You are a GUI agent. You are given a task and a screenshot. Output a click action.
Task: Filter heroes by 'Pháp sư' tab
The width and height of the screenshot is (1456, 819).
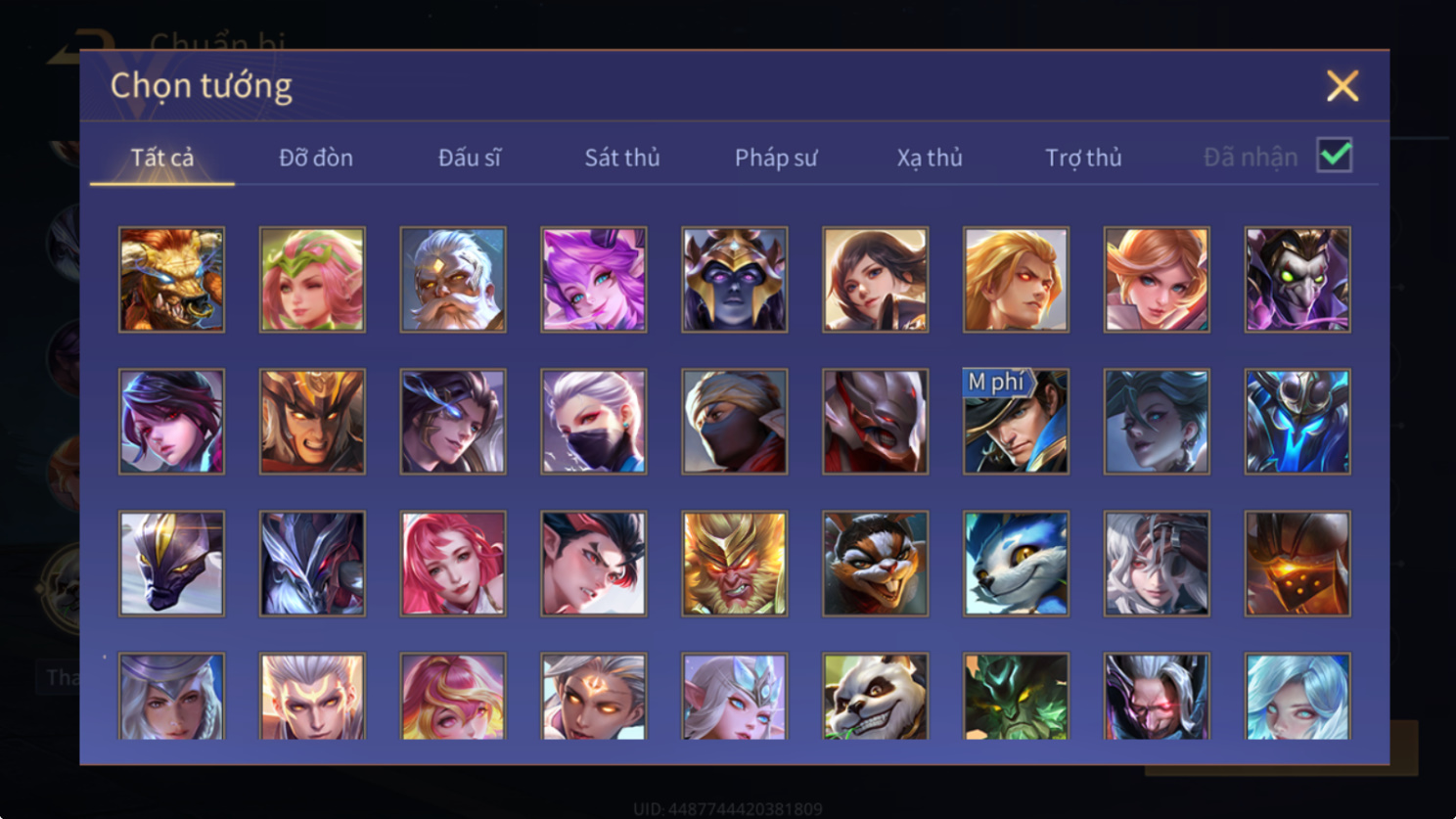click(776, 158)
